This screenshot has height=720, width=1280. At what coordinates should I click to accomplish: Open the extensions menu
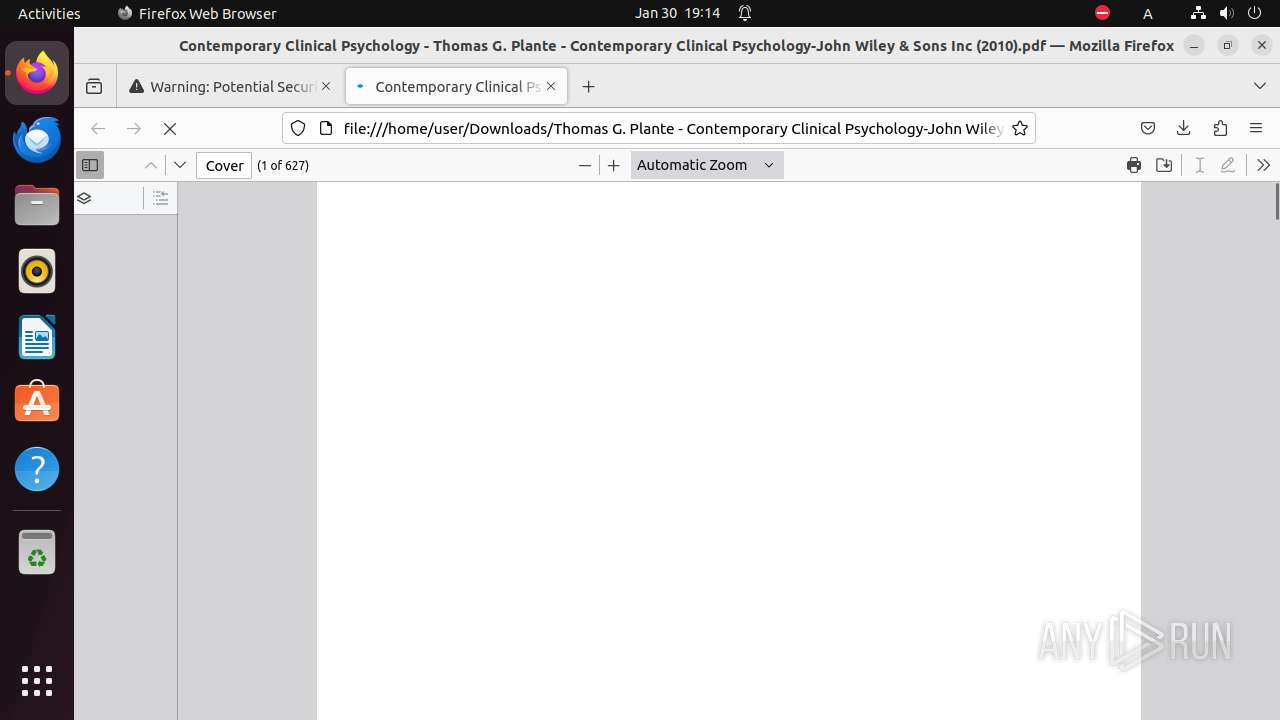click(x=1220, y=129)
